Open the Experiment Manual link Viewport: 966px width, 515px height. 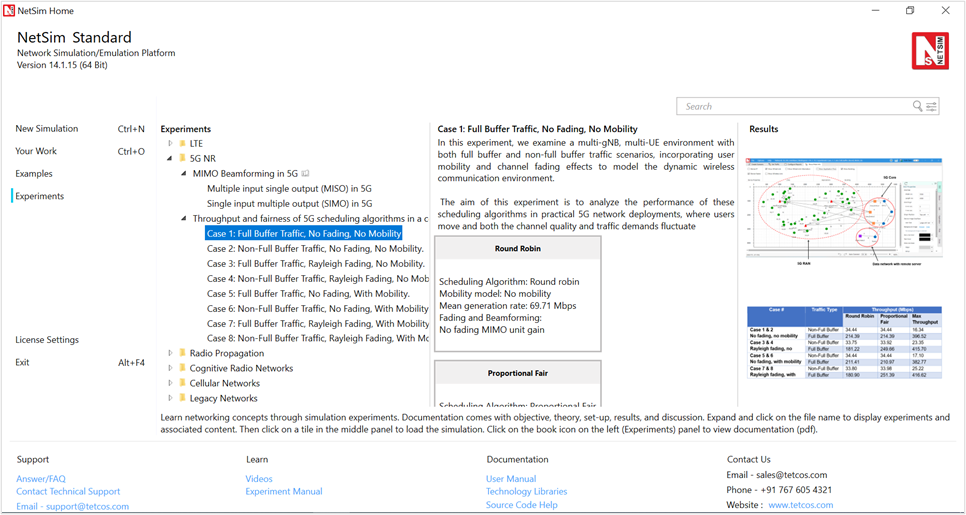point(284,492)
